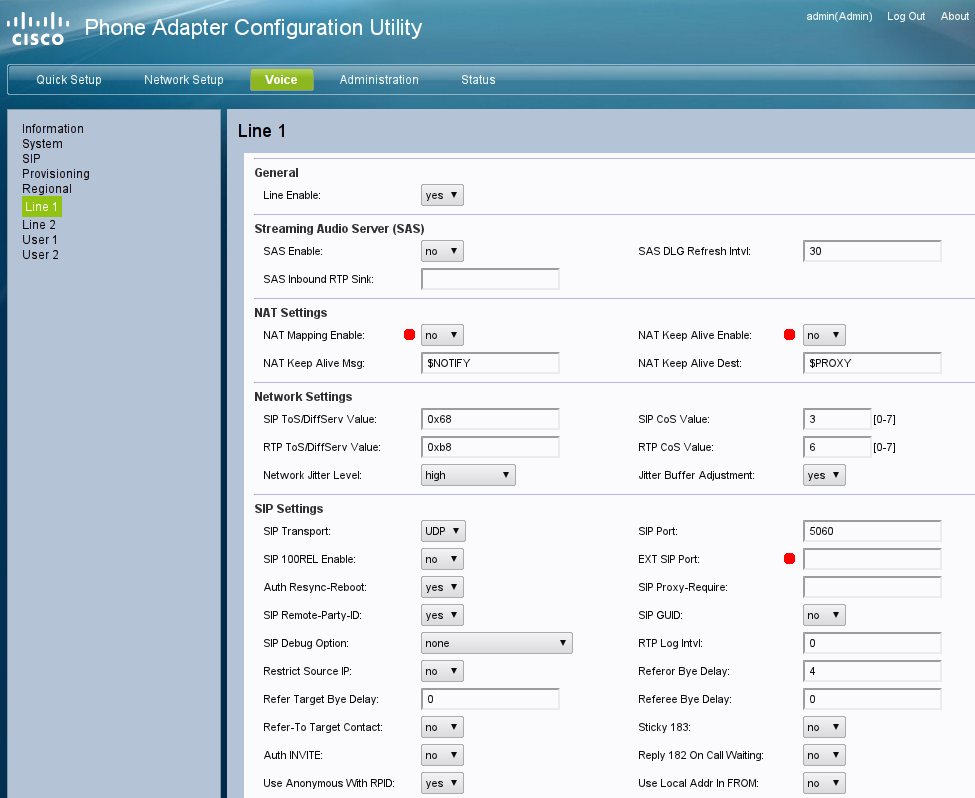Focus the NAT Keep Alive Msg field

point(490,363)
